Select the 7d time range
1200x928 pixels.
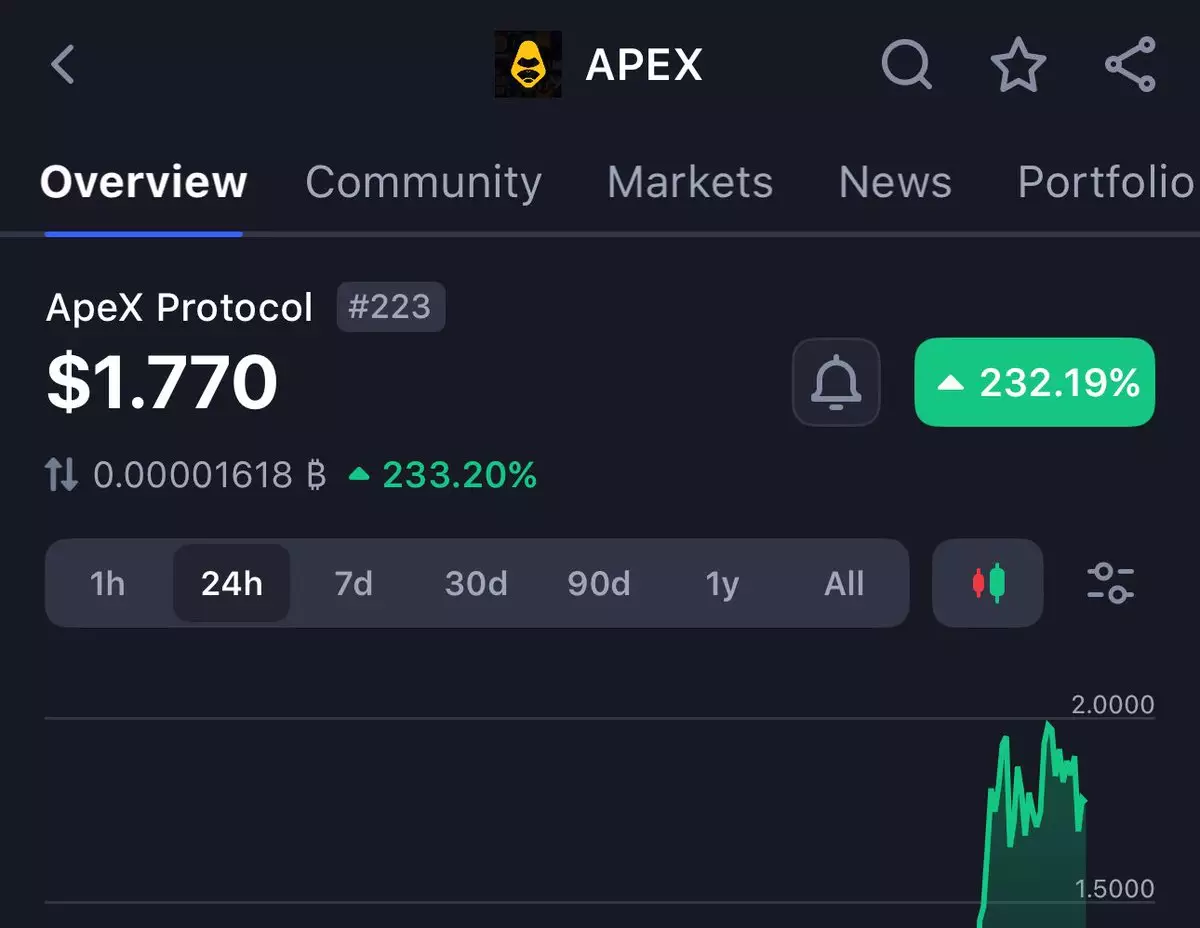(x=353, y=583)
